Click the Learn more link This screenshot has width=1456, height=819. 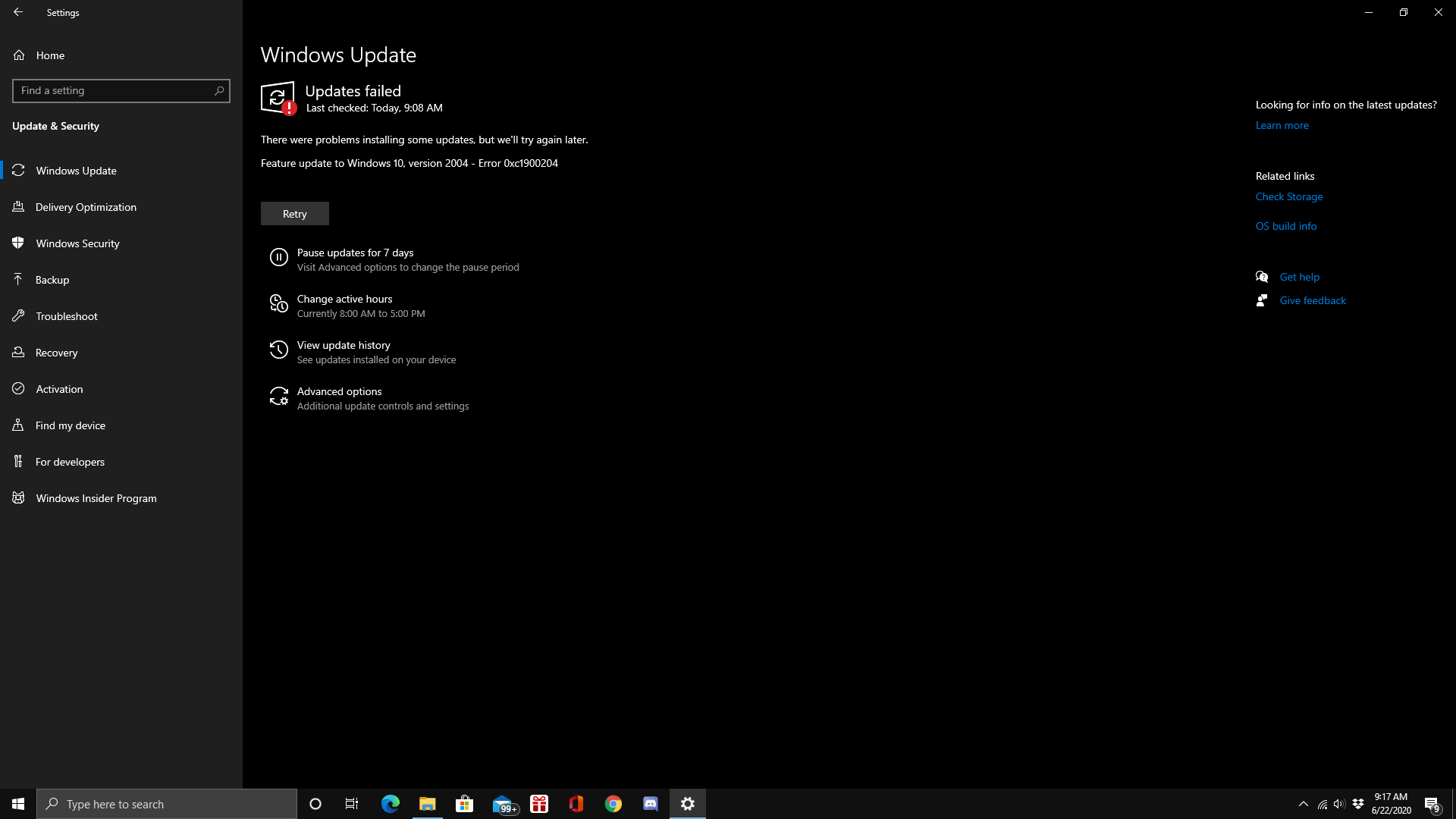tap(1282, 125)
